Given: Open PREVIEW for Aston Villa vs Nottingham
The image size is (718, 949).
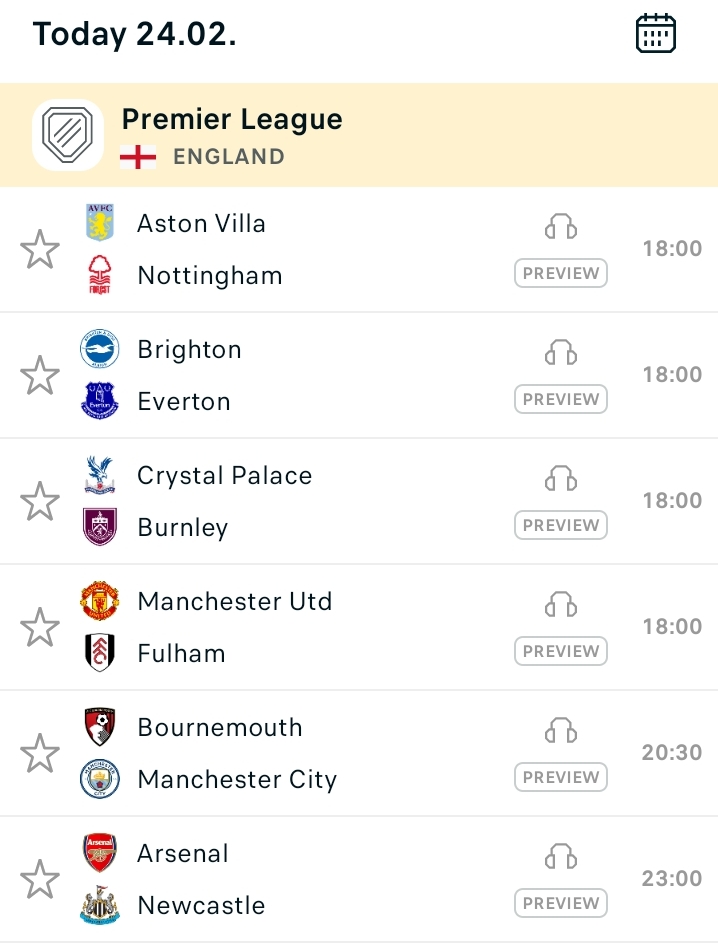Looking at the screenshot, I should (561, 273).
